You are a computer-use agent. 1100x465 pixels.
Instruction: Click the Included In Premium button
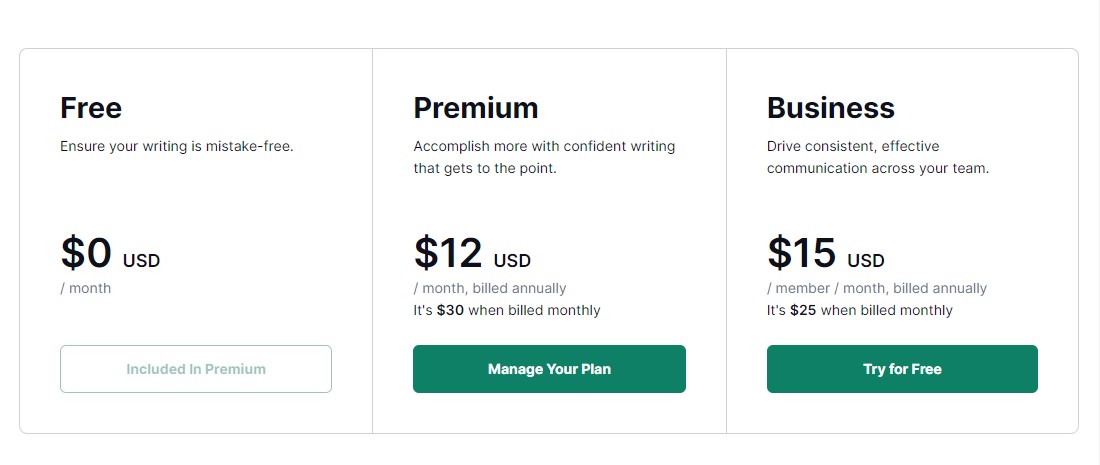(x=196, y=369)
